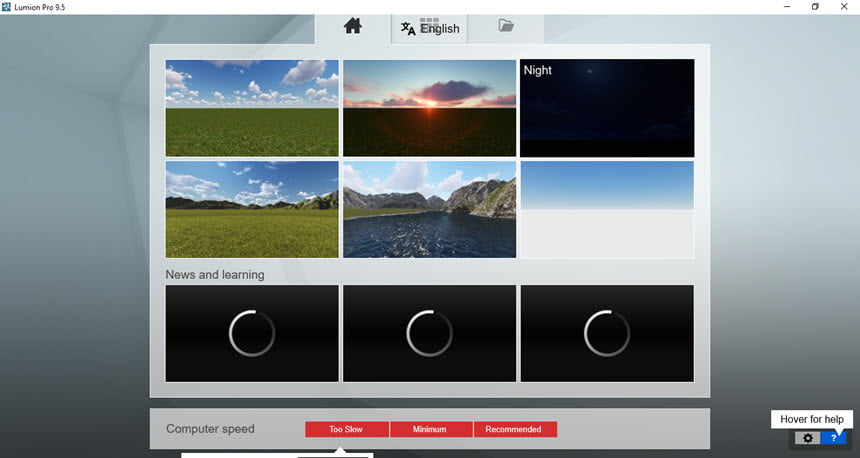Click the Minimum speed indicator

point(431,429)
